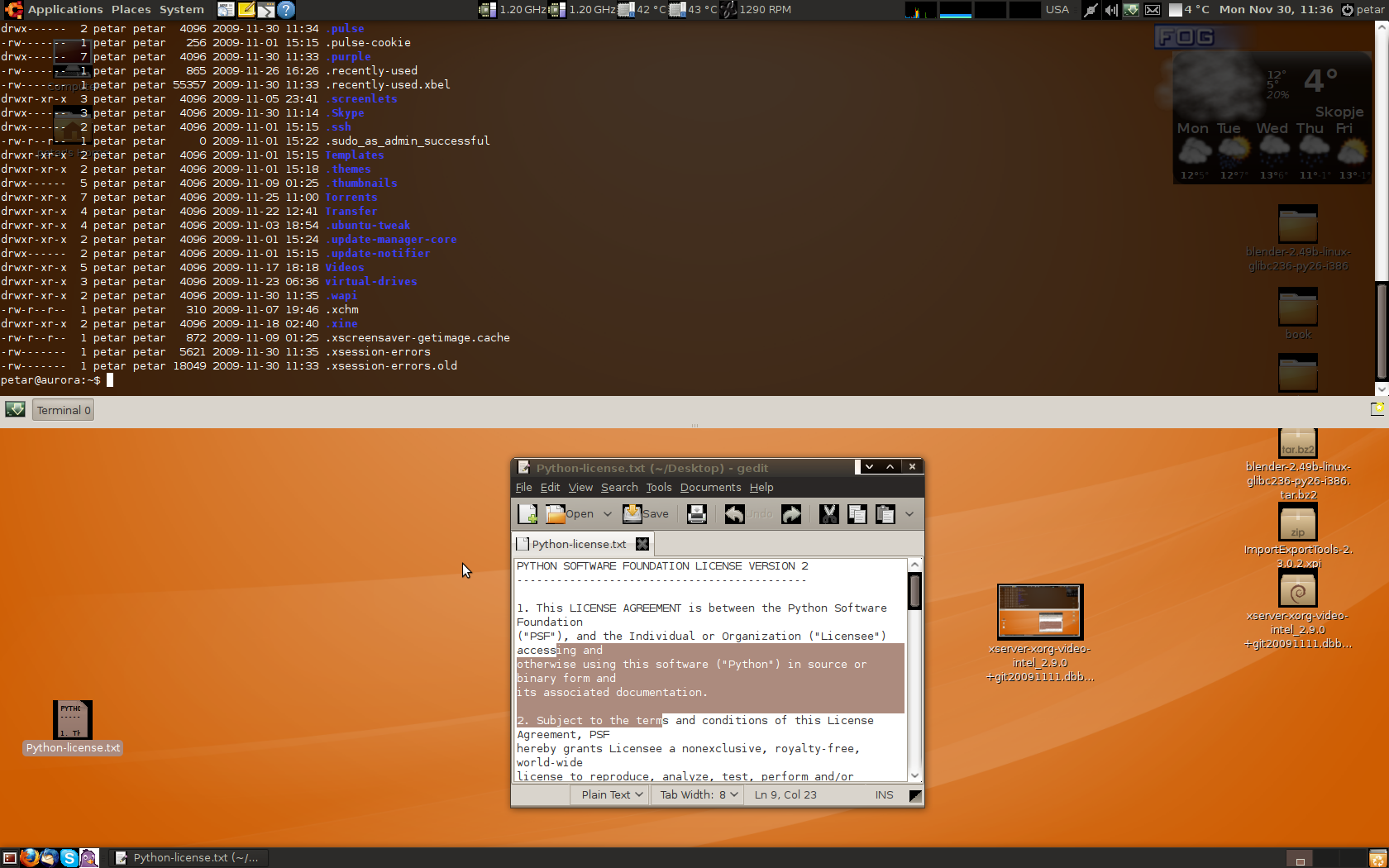Click the Terminal 0 tab button

tap(63, 410)
